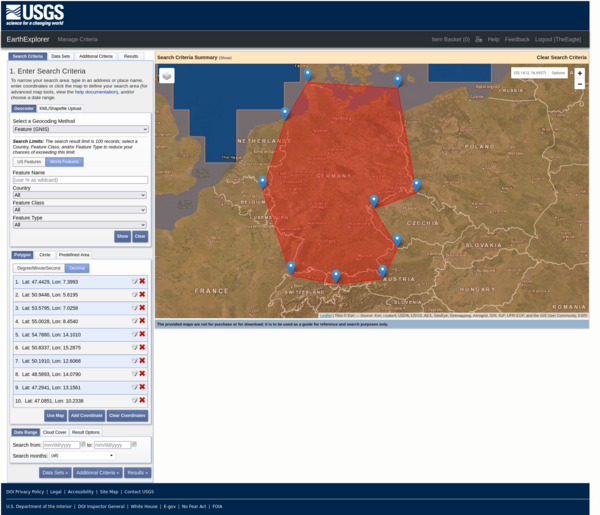Screen dimensions: 600x515
Task: Zoom out on the map
Action: (579, 85)
